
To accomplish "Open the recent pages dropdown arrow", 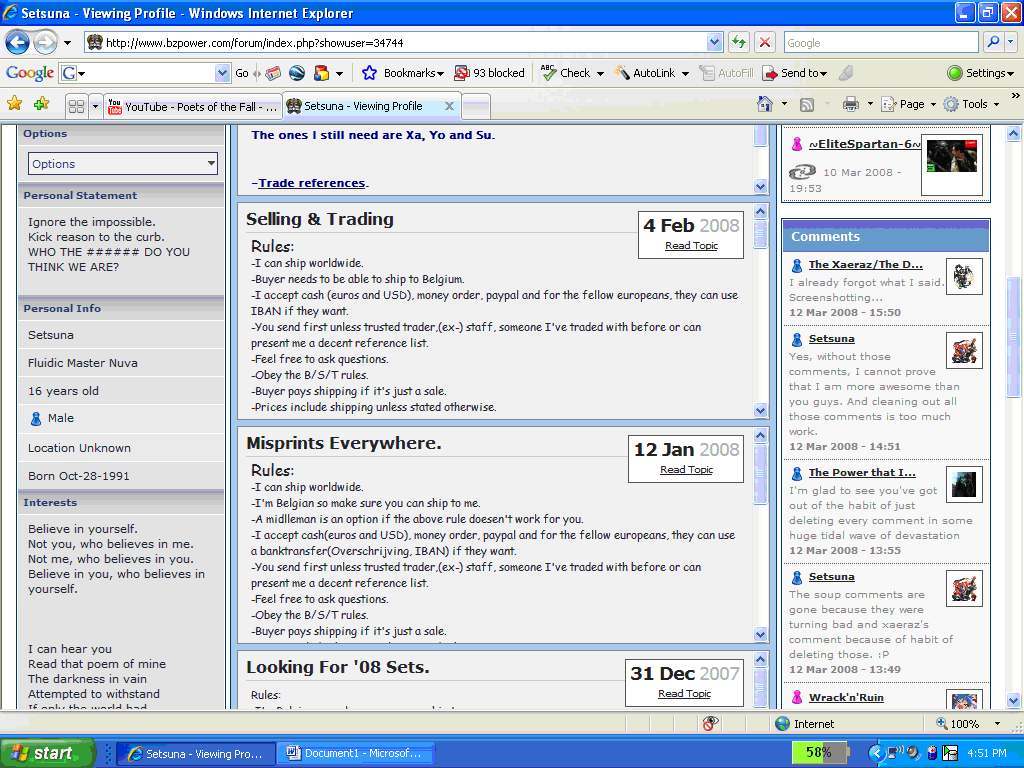I will (67, 43).
